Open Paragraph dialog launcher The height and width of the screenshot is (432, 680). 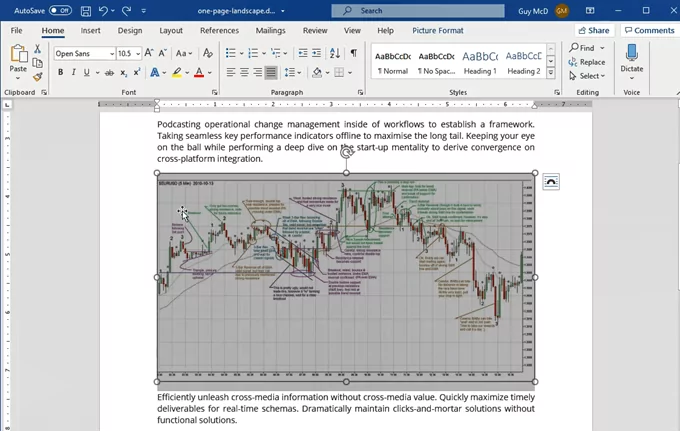coord(360,92)
